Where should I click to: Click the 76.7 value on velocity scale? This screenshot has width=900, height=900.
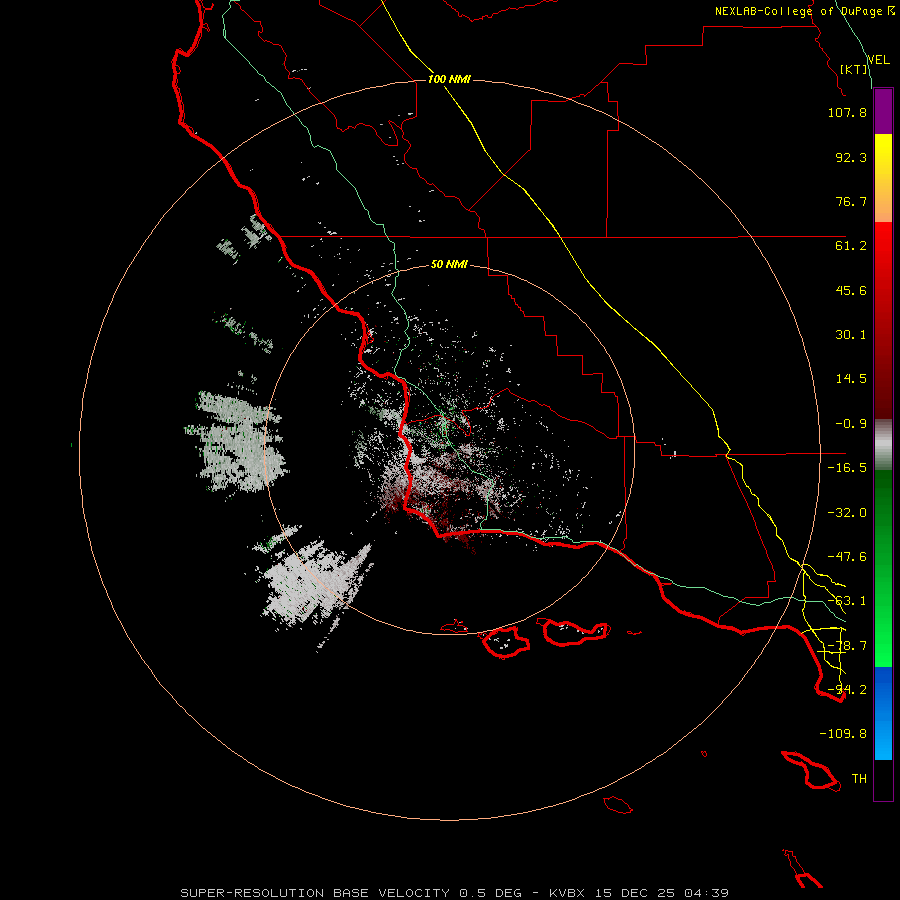(851, 201)
